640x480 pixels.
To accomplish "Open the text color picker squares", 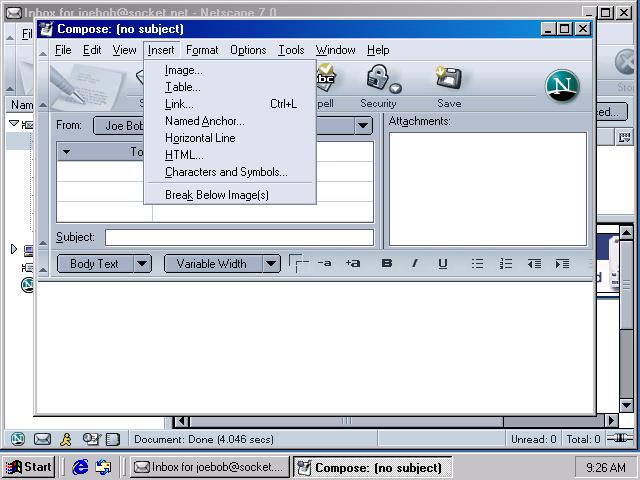I will pyautogui.click(x=298, y=263).
